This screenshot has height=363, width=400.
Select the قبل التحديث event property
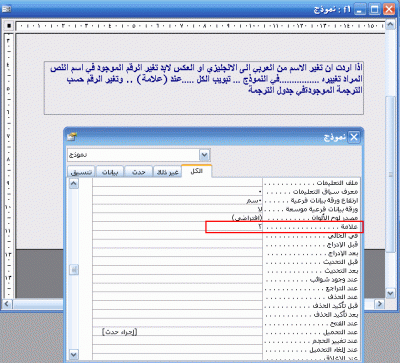(x=312, y=262)
